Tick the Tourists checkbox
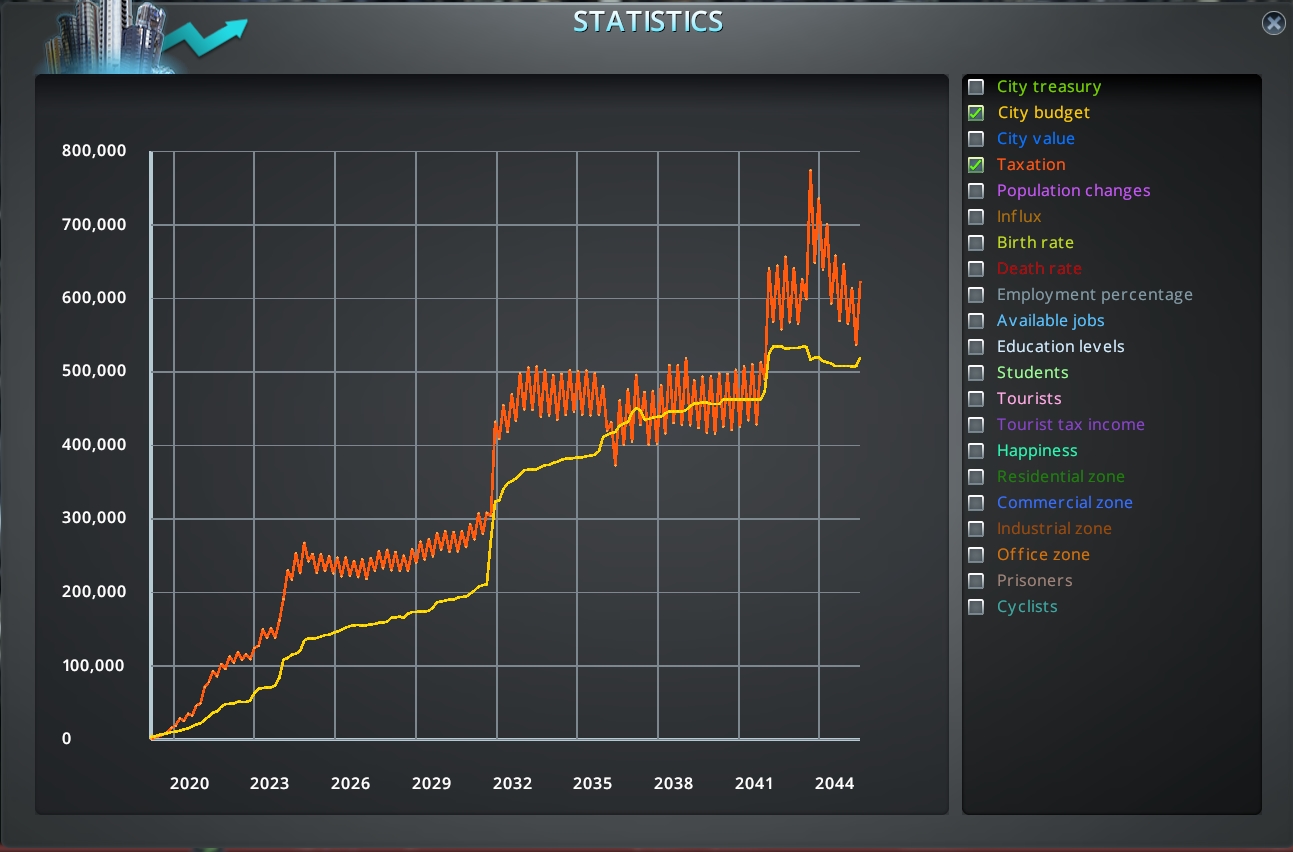Screen dimensions: 1293x852 [976, 399]
